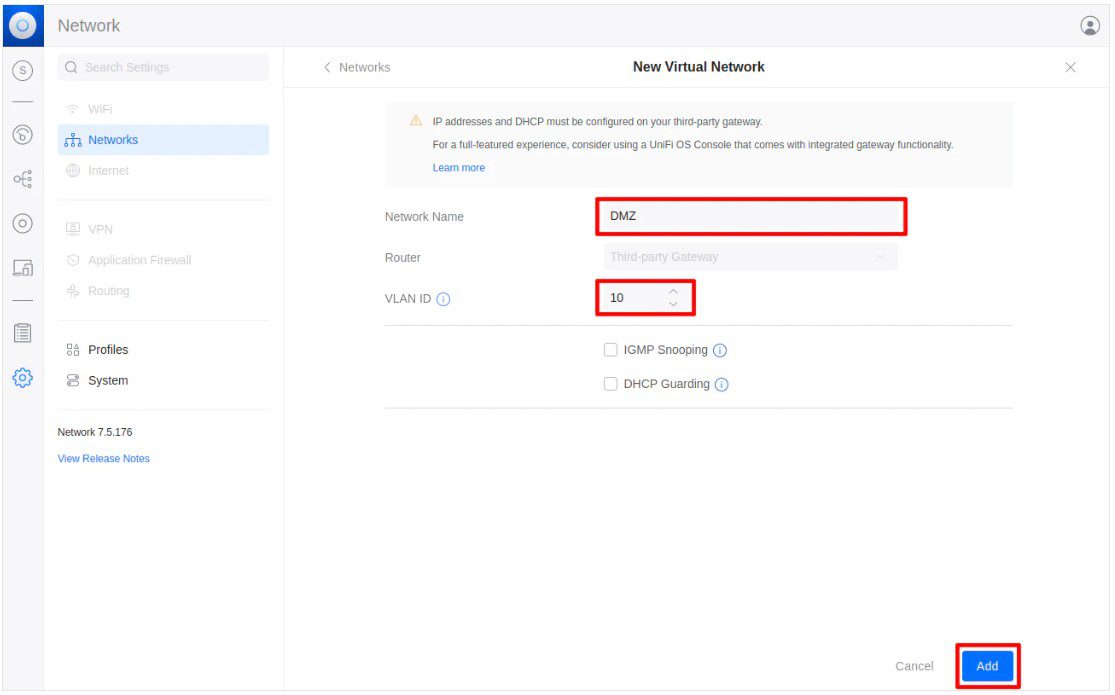Open the logs clipboard icon in rail

coord(23,333)
